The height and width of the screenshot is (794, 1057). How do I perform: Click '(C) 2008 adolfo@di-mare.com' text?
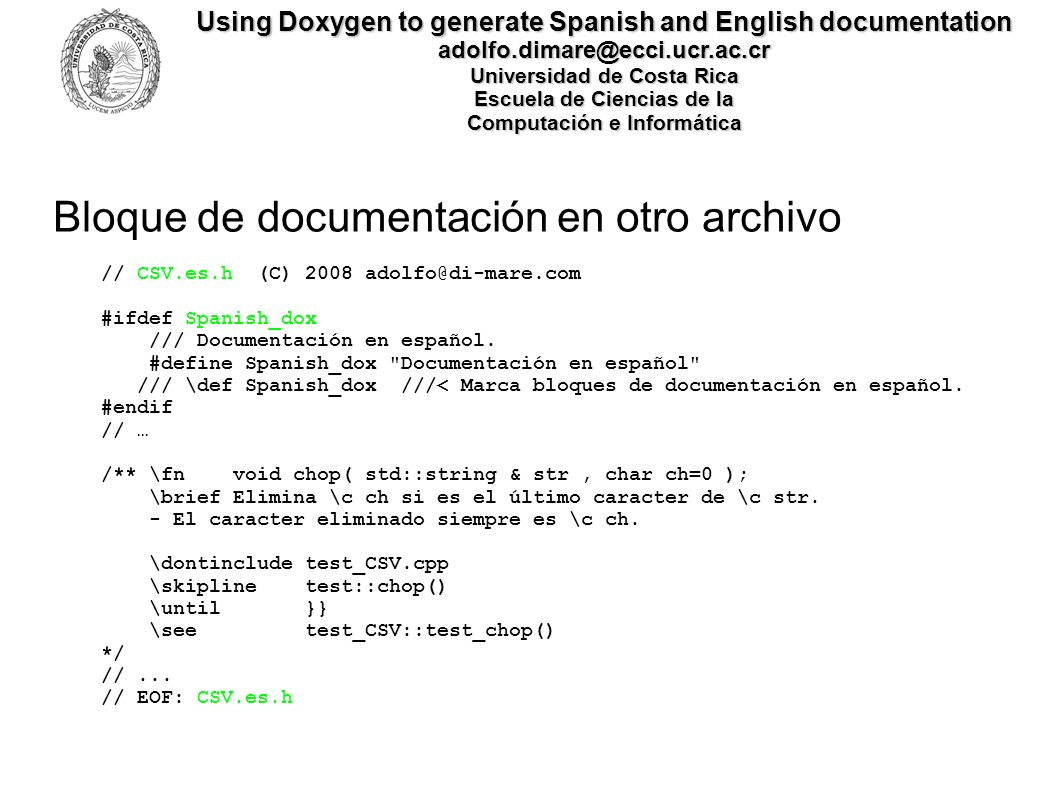tap(421, 273)
